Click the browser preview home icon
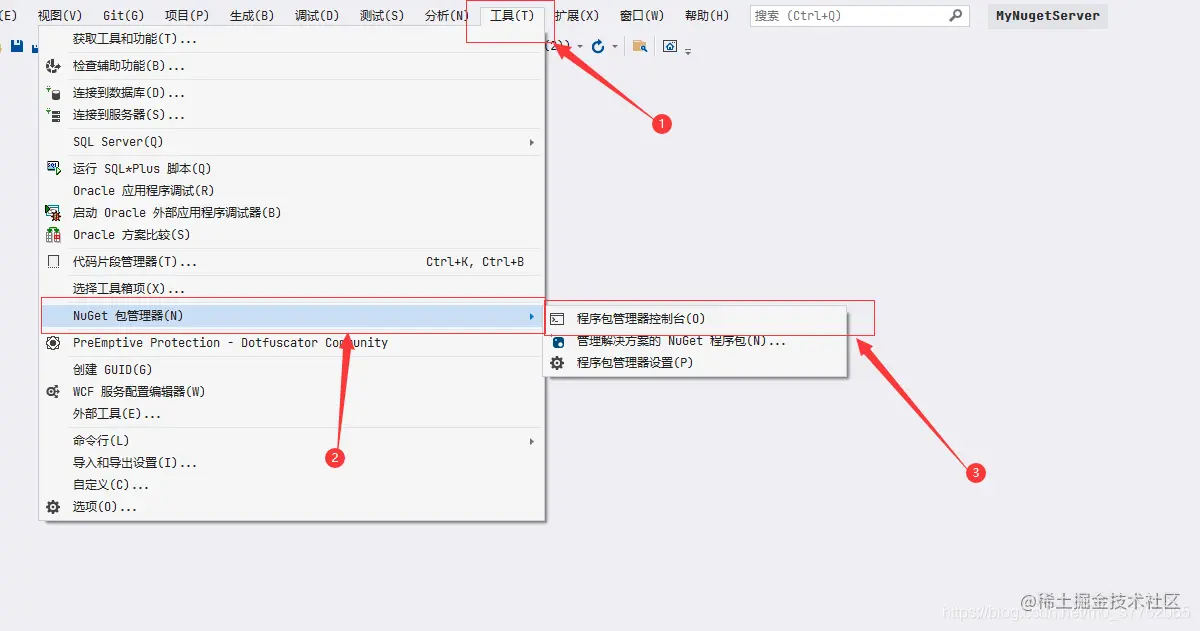Viewport: 1200px width, 631px height. point(669,46)
